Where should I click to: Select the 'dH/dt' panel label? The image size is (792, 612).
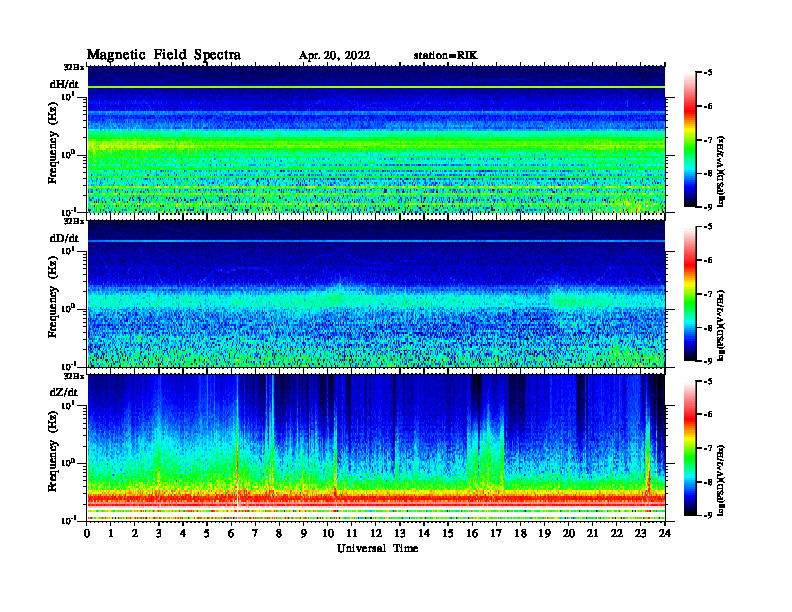click(x=64, y=84)
